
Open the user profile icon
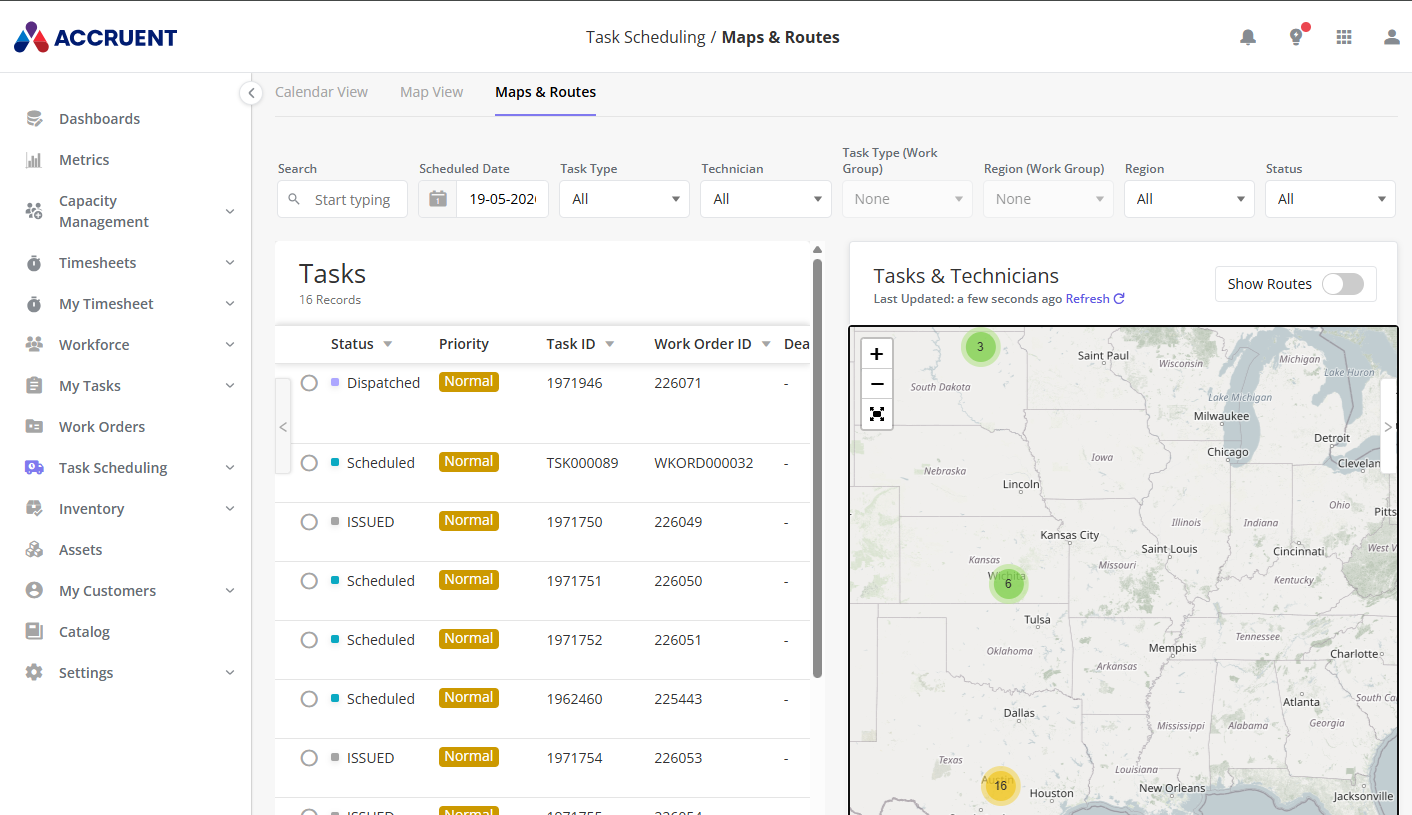(1392, 37)
